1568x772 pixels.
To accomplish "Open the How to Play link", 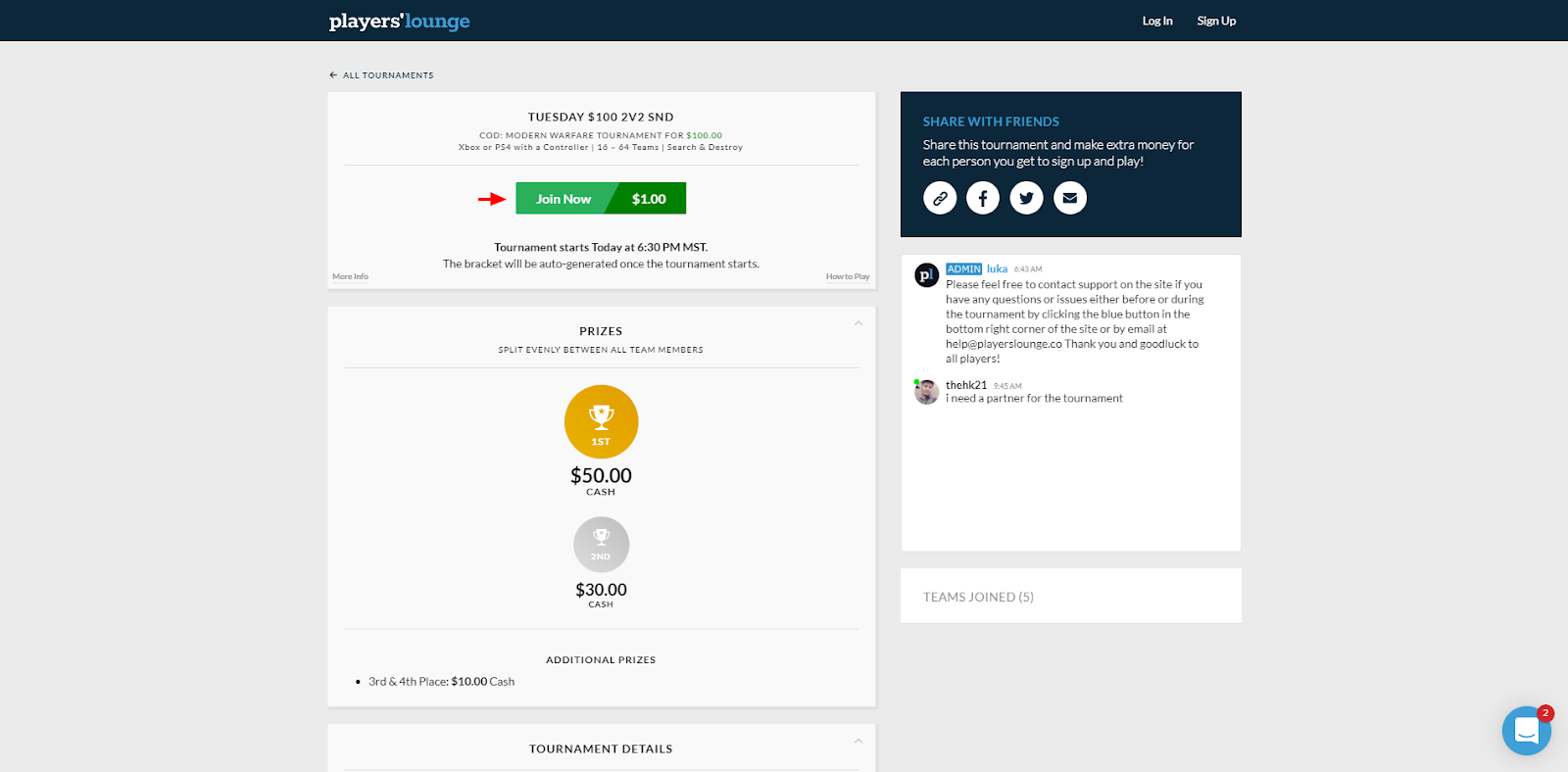I will [848, 277].
